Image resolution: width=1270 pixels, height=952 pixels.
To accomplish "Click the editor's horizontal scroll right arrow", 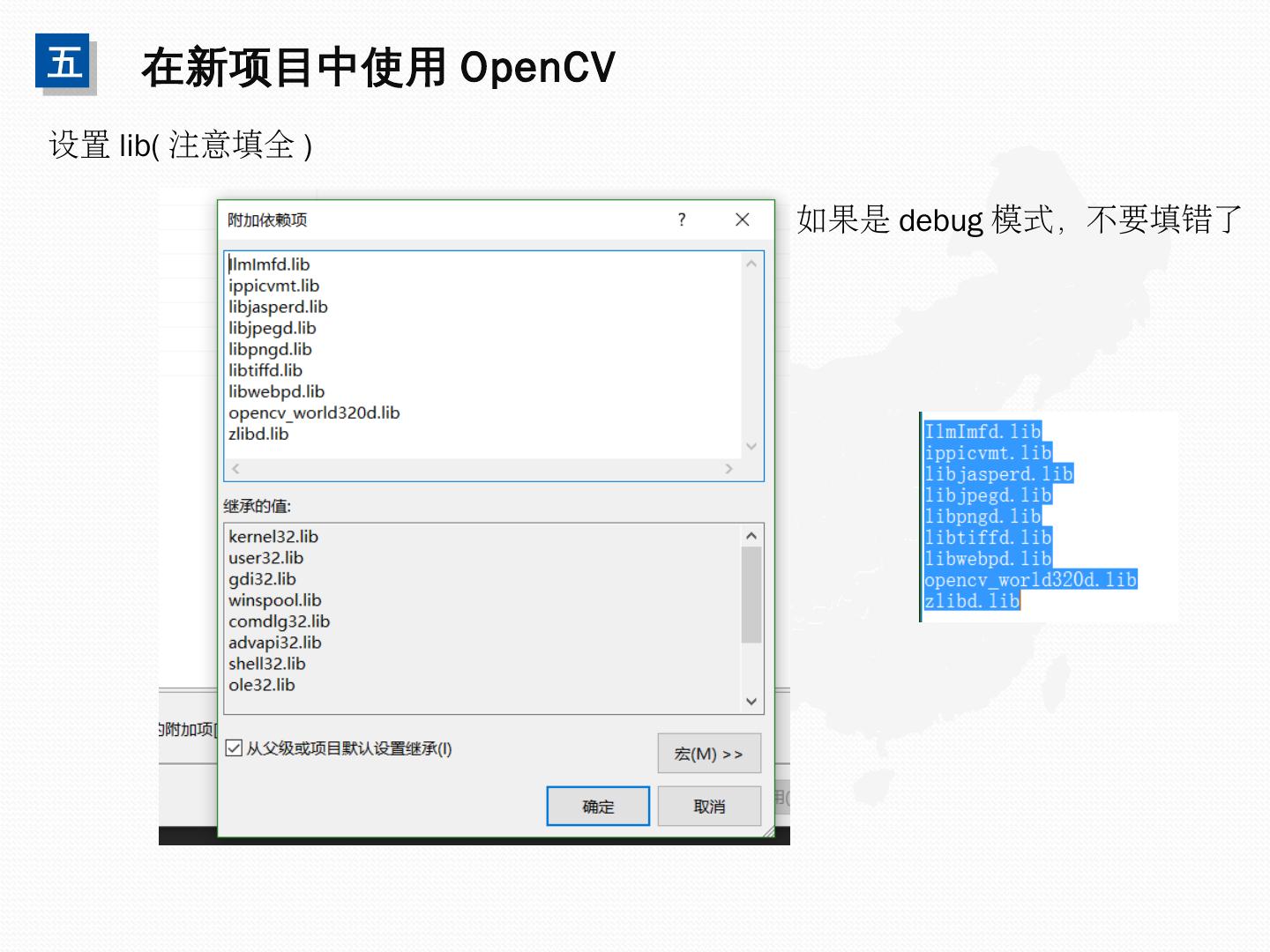I will [728, 469].
